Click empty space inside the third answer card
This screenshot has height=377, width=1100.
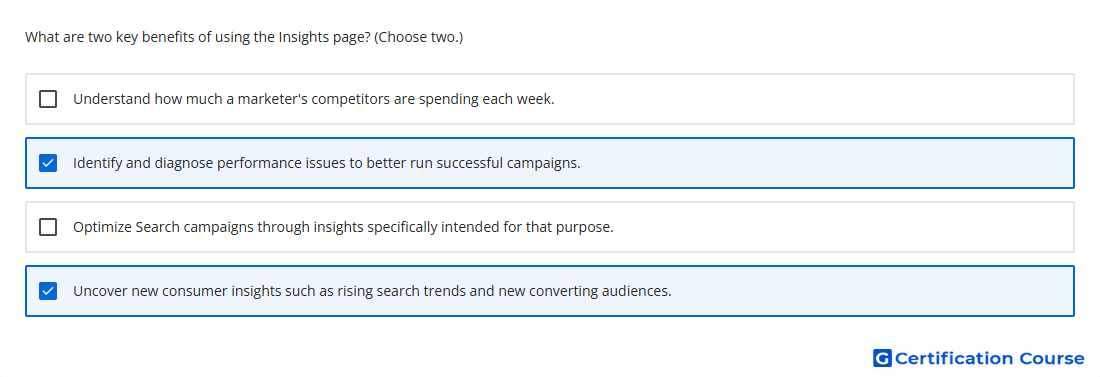coord(842,227)
